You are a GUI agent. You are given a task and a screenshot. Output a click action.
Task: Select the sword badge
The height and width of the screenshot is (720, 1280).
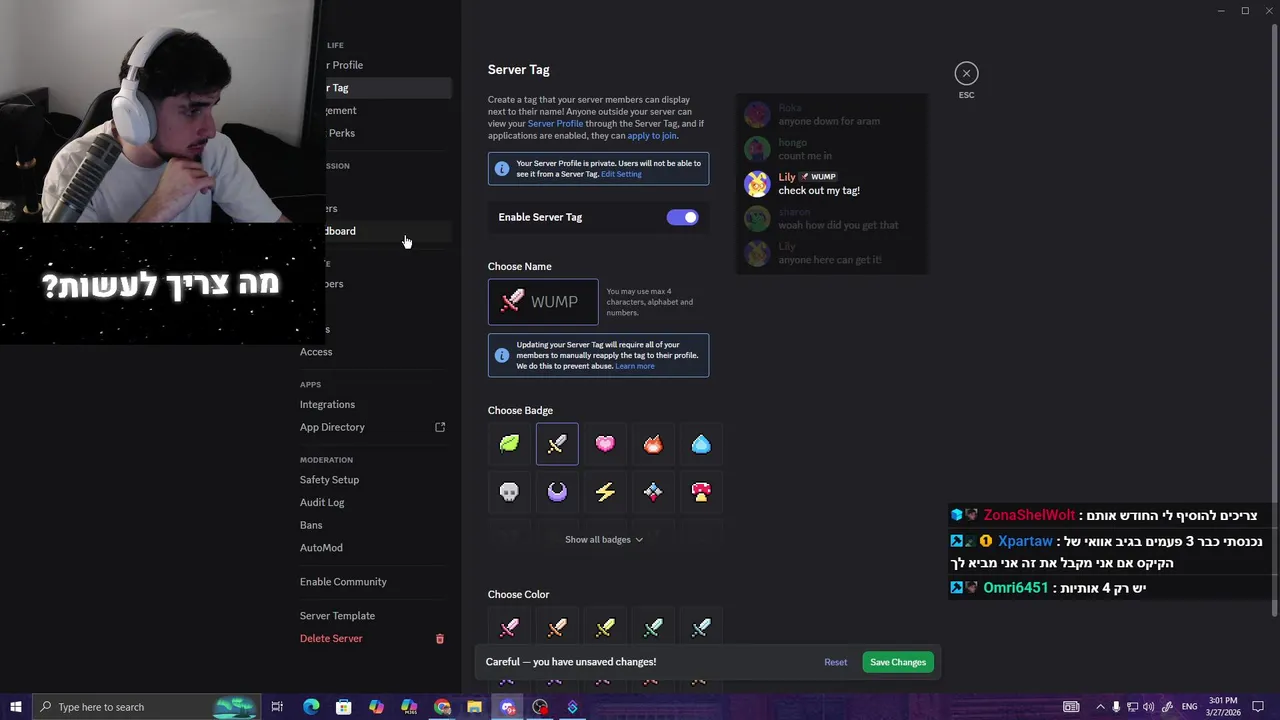click(x=557, y=444)
